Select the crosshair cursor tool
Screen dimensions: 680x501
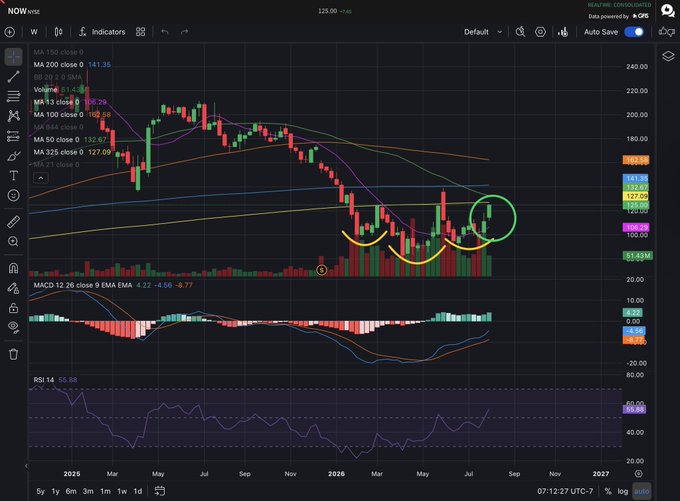click(13, 57)
